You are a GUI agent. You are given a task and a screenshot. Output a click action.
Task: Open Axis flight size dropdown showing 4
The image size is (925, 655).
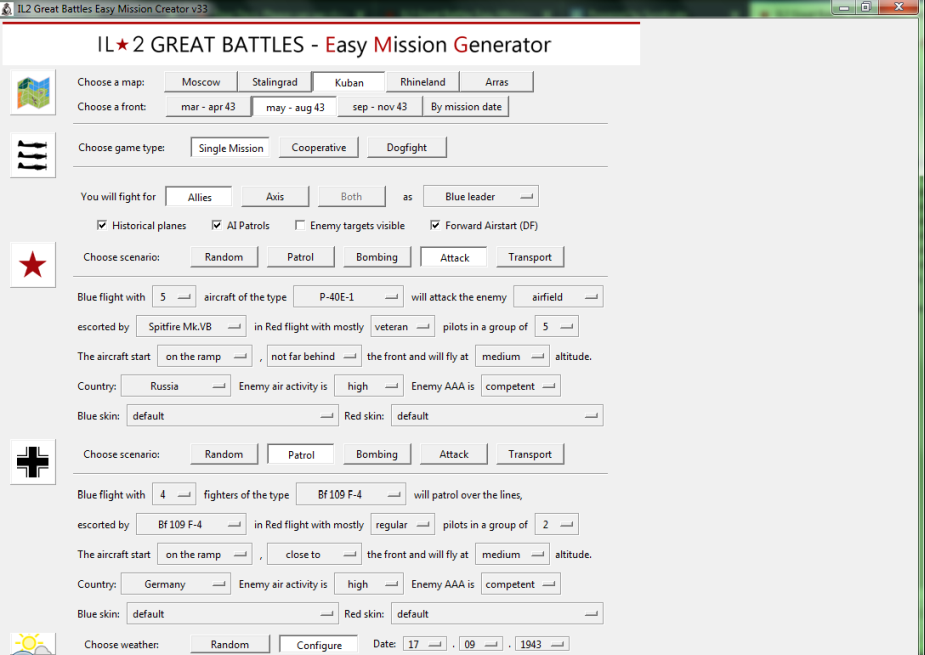tap(174, 494)
